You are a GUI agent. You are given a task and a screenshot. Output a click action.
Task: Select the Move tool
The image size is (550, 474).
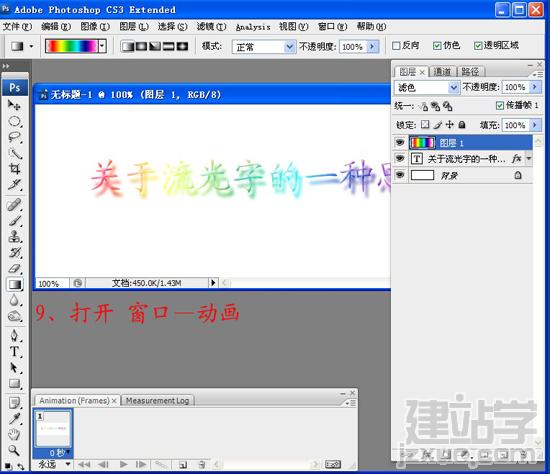pos(14,105)
